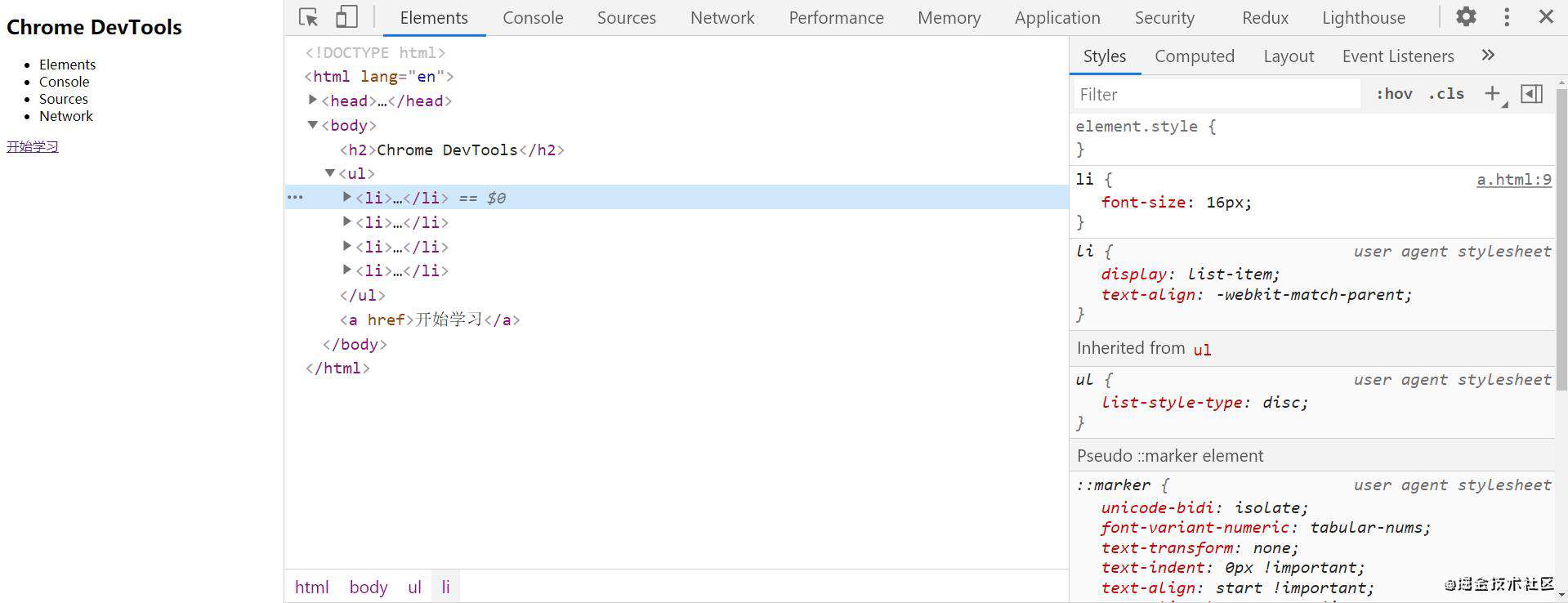Select the Layout pane tab

point(1289,56)
